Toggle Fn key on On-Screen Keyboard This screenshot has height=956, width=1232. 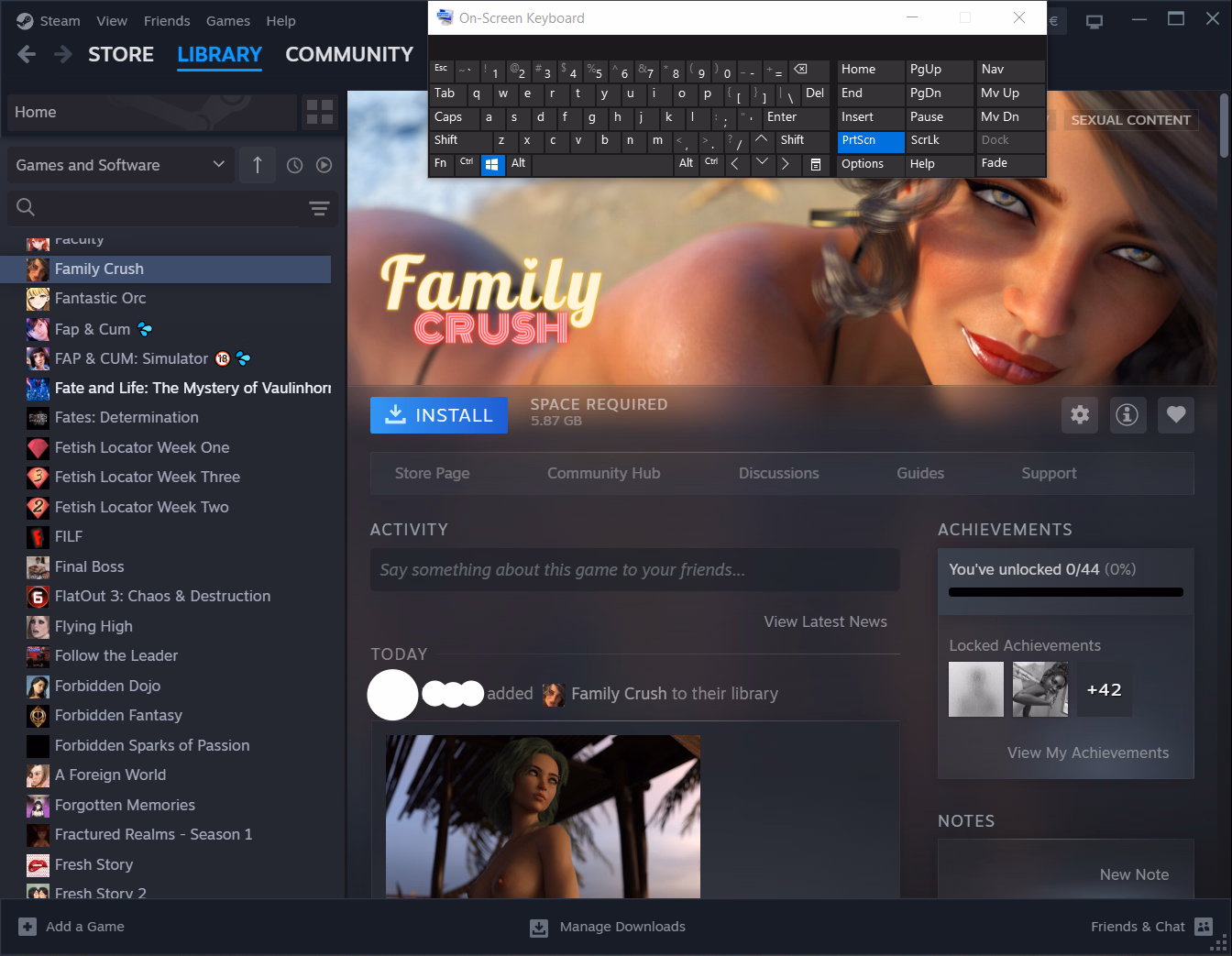441,164
